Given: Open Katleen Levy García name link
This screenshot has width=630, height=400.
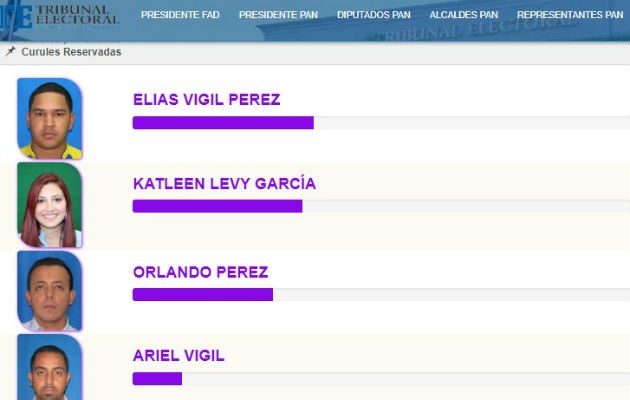Looking at the screenshot, I should [224, 184].
